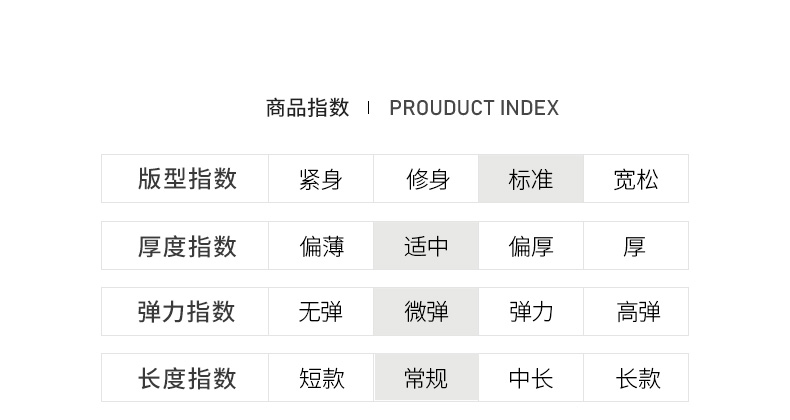The image size is (790, 420).
Task: Select 中长 length option
Action: coord(531,378)
